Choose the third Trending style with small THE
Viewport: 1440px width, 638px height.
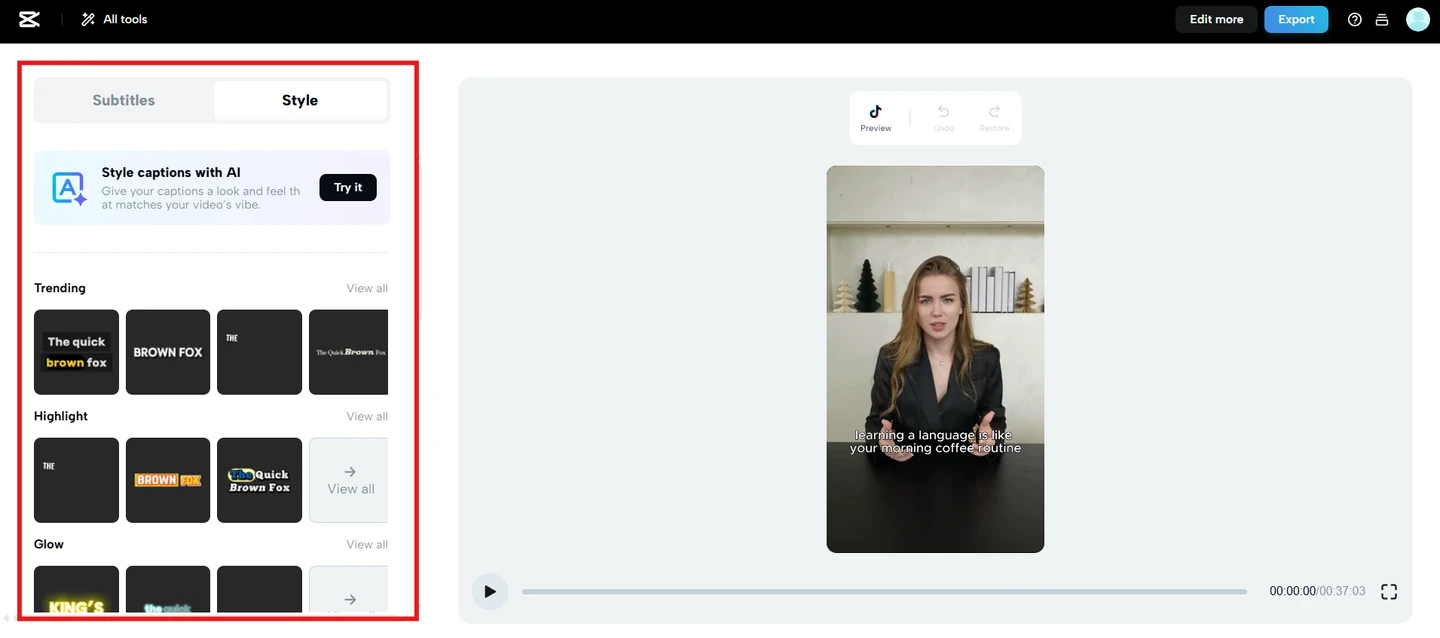click(259, 352)
